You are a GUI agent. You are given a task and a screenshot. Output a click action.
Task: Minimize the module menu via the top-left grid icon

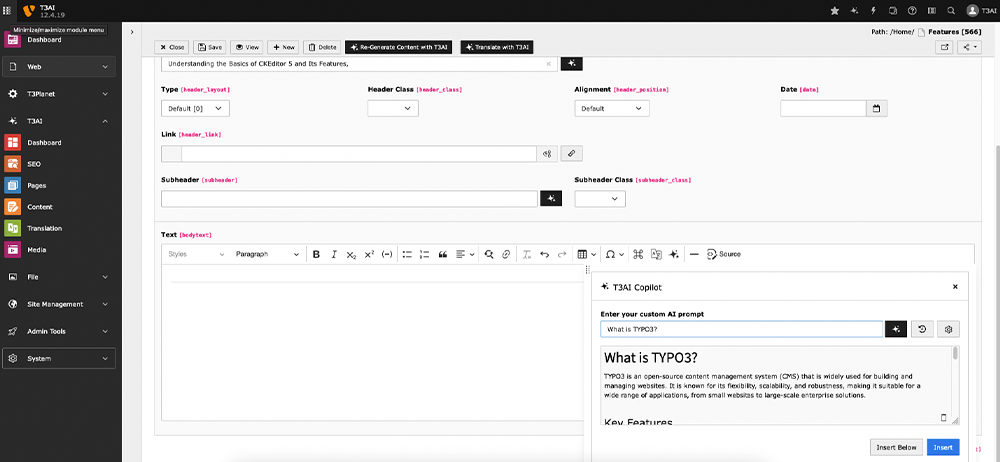(9, 10)
